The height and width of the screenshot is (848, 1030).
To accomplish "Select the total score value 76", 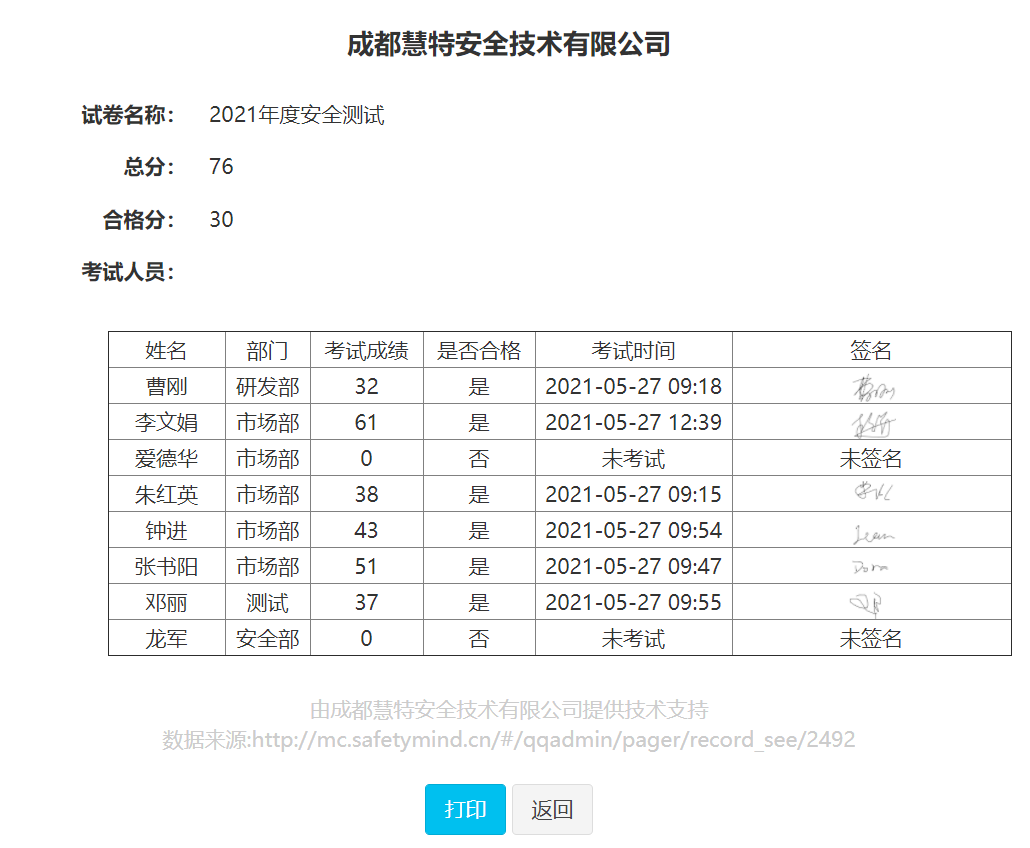I will tap(221, 167).
